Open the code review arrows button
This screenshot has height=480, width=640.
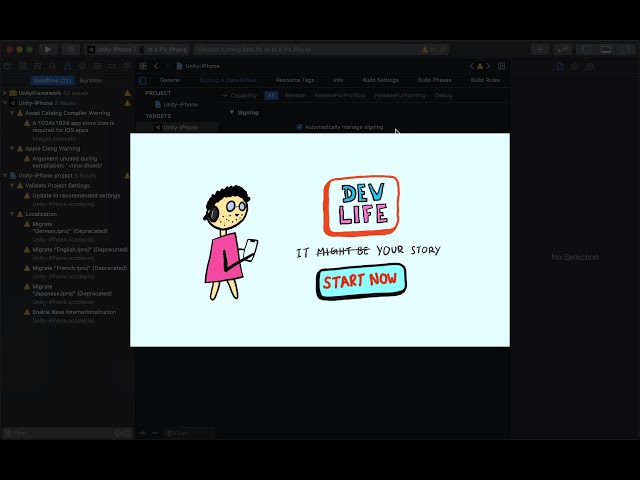click(x=563, y=49)
